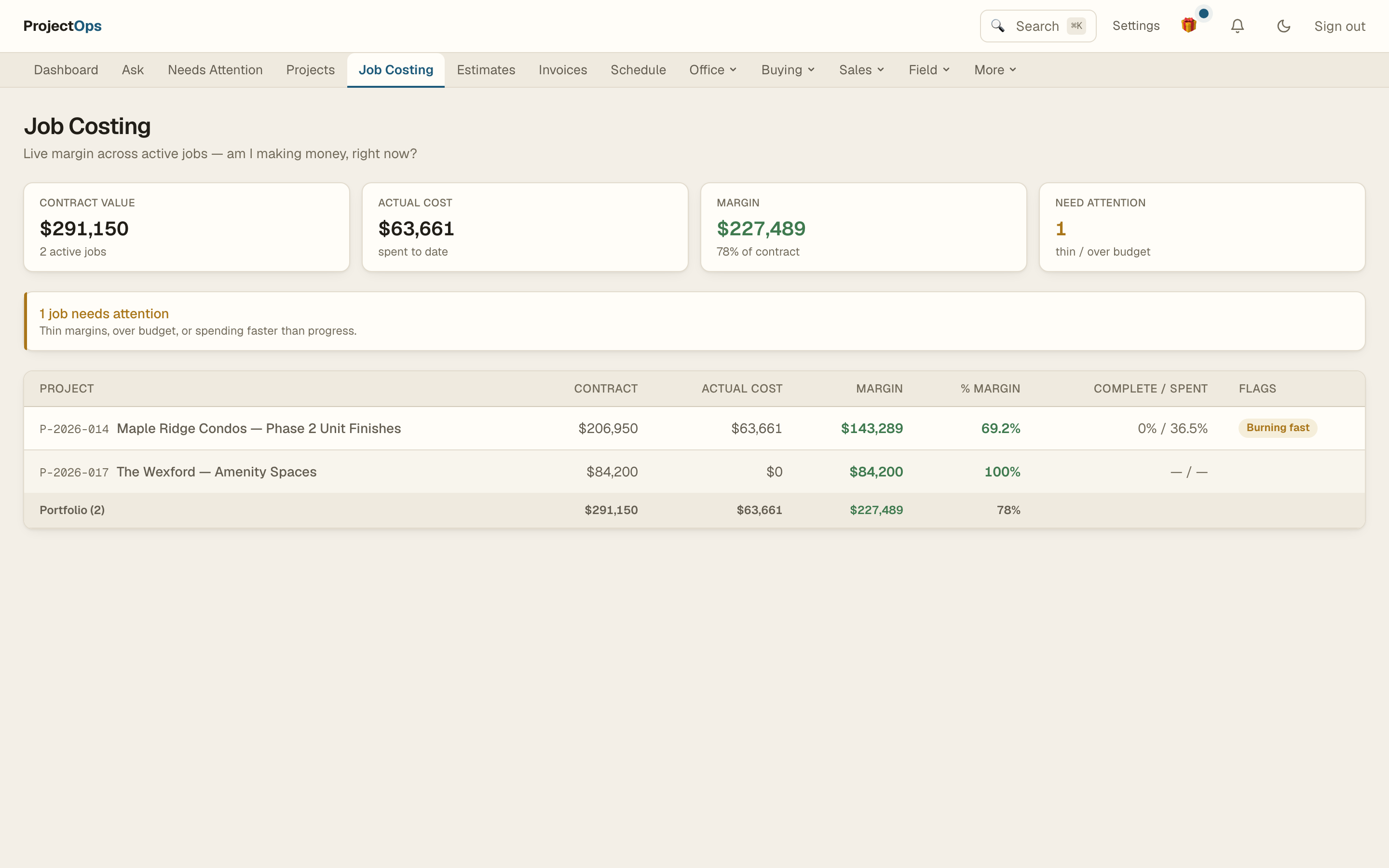Viewport: 1389px width, 868px height.
Task: Go to the Dashboard tab
Action: pyautogui.click(x=66, y=70)
